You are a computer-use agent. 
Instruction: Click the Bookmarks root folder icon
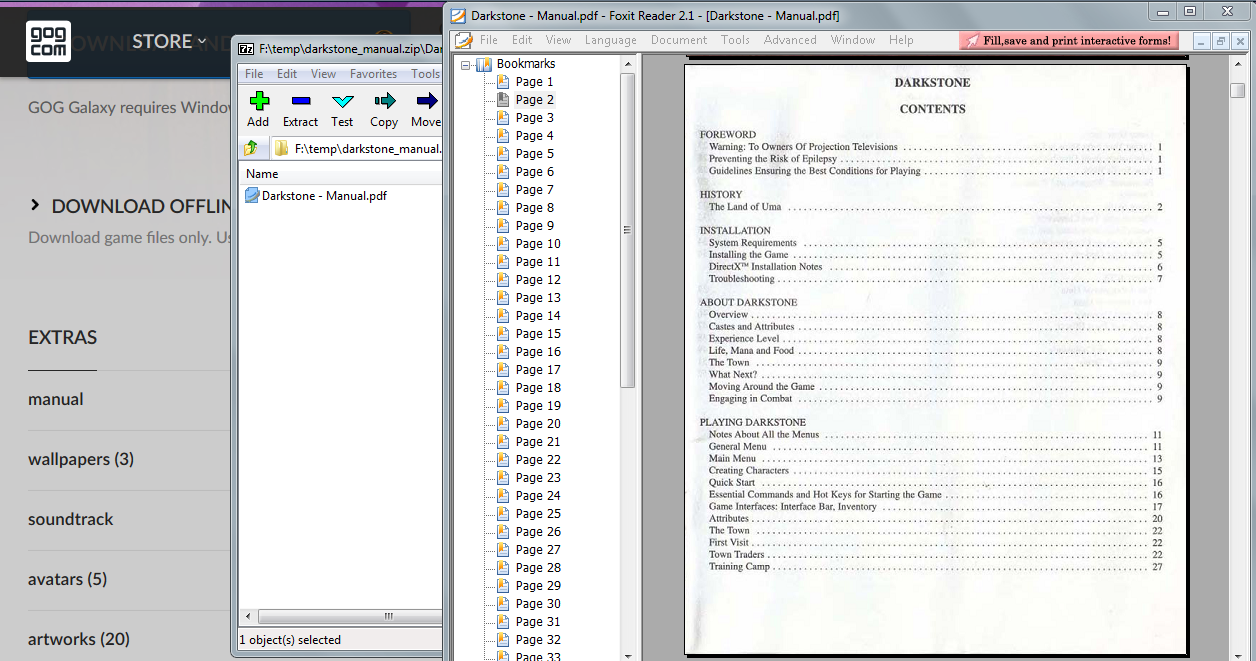[x=484, y=64]
